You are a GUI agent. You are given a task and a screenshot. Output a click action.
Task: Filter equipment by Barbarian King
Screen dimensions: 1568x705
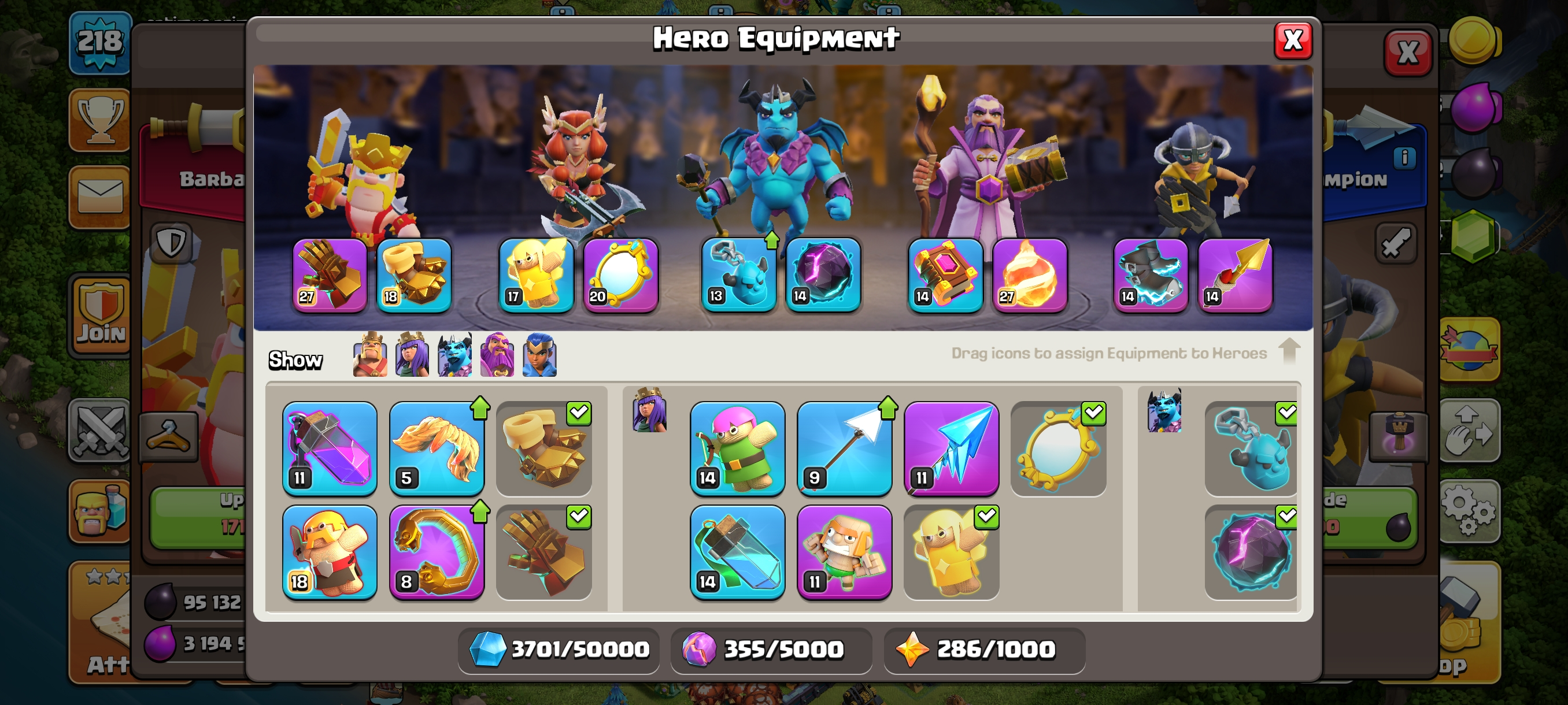[x=370, y=355]
